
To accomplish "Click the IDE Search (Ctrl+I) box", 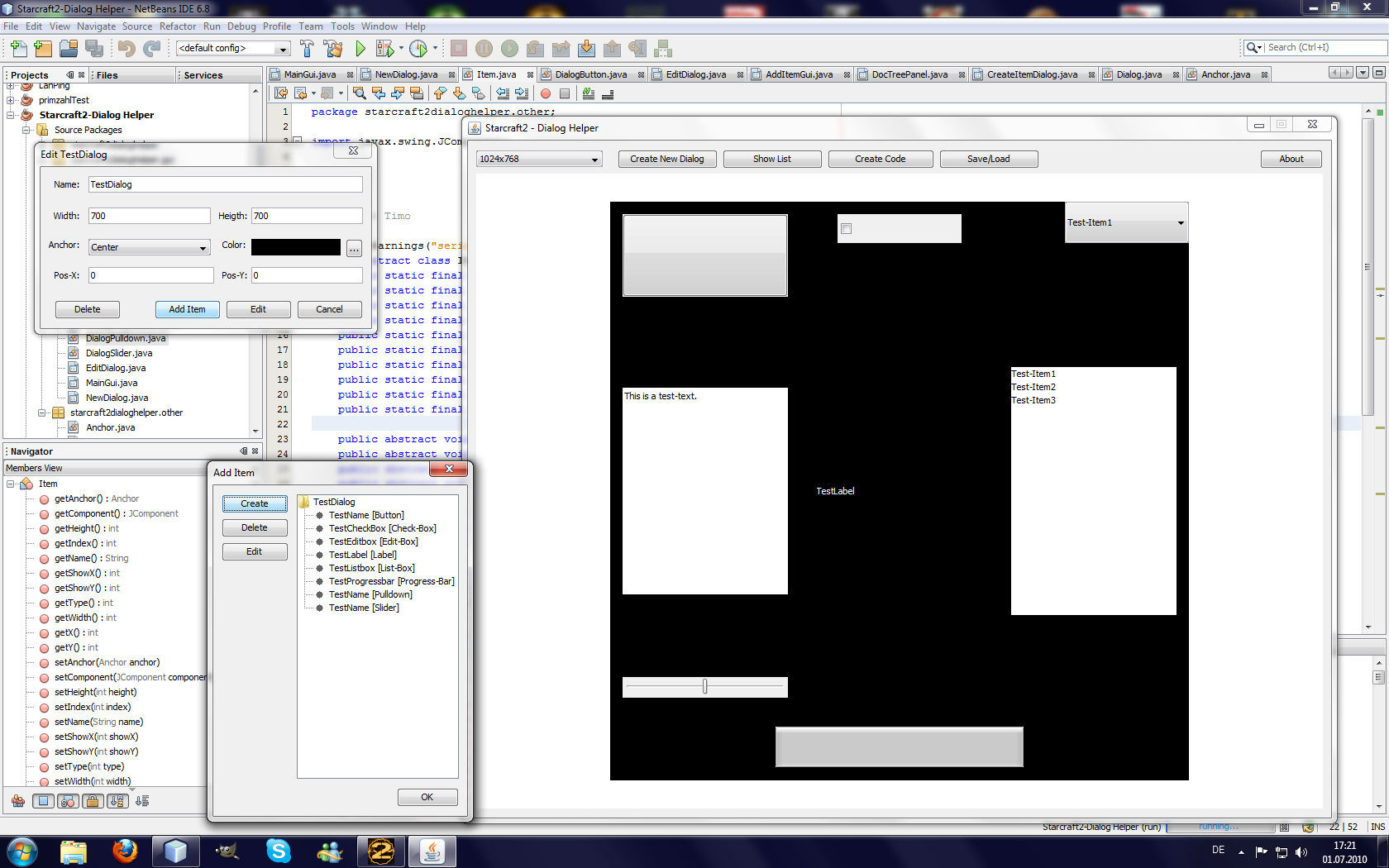I will 1325,47.
